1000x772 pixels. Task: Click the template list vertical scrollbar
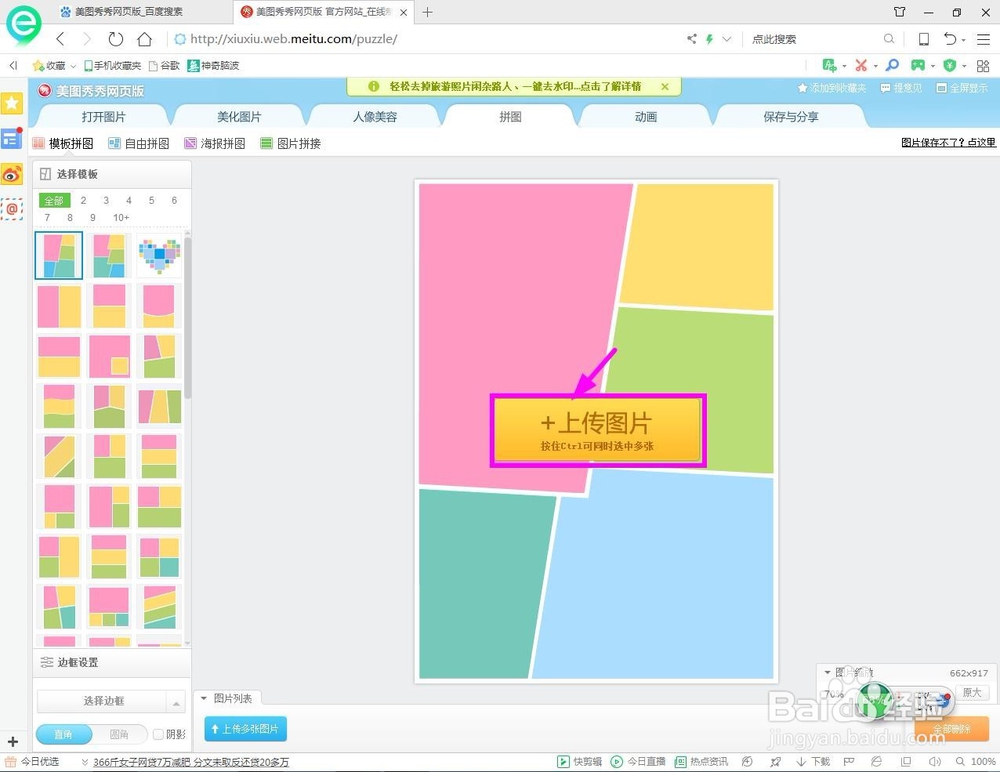tap(188, 317)
